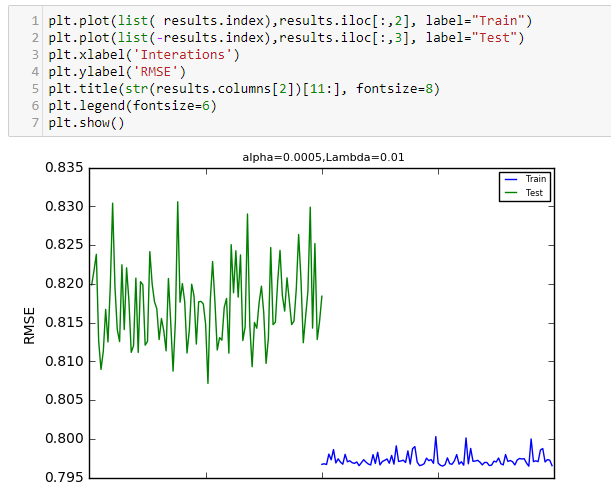
Task: Click the 'Train' string in line 1
Action: pos(498,21)
